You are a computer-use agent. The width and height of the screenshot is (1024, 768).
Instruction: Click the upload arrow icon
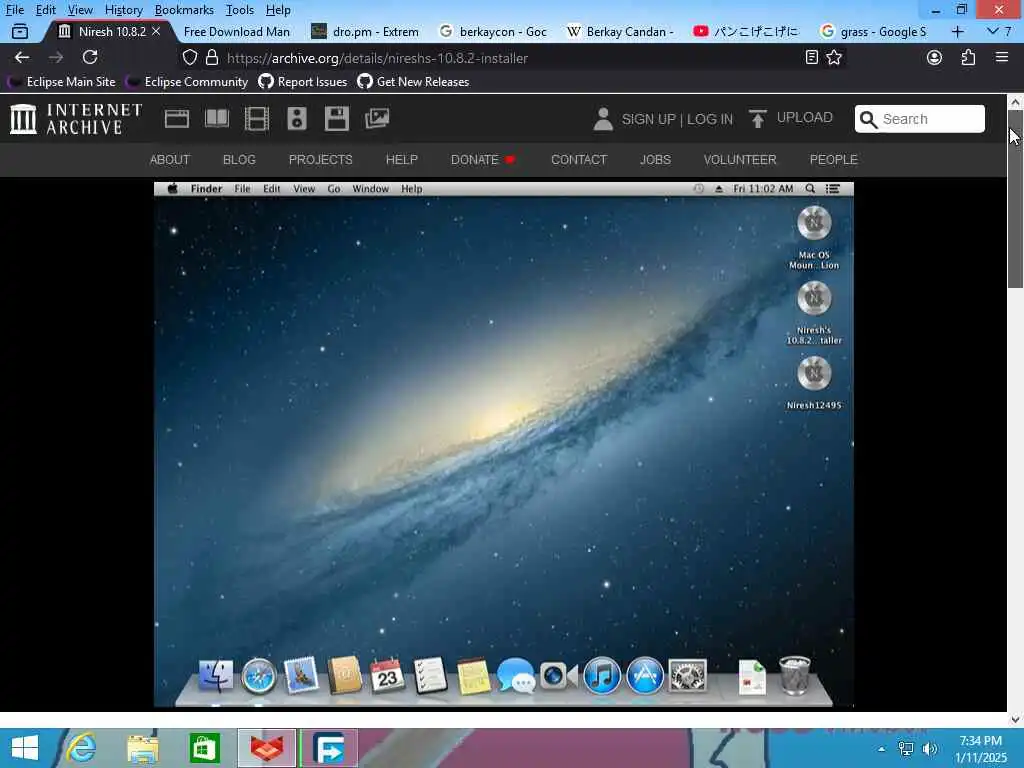click(758, 118)
